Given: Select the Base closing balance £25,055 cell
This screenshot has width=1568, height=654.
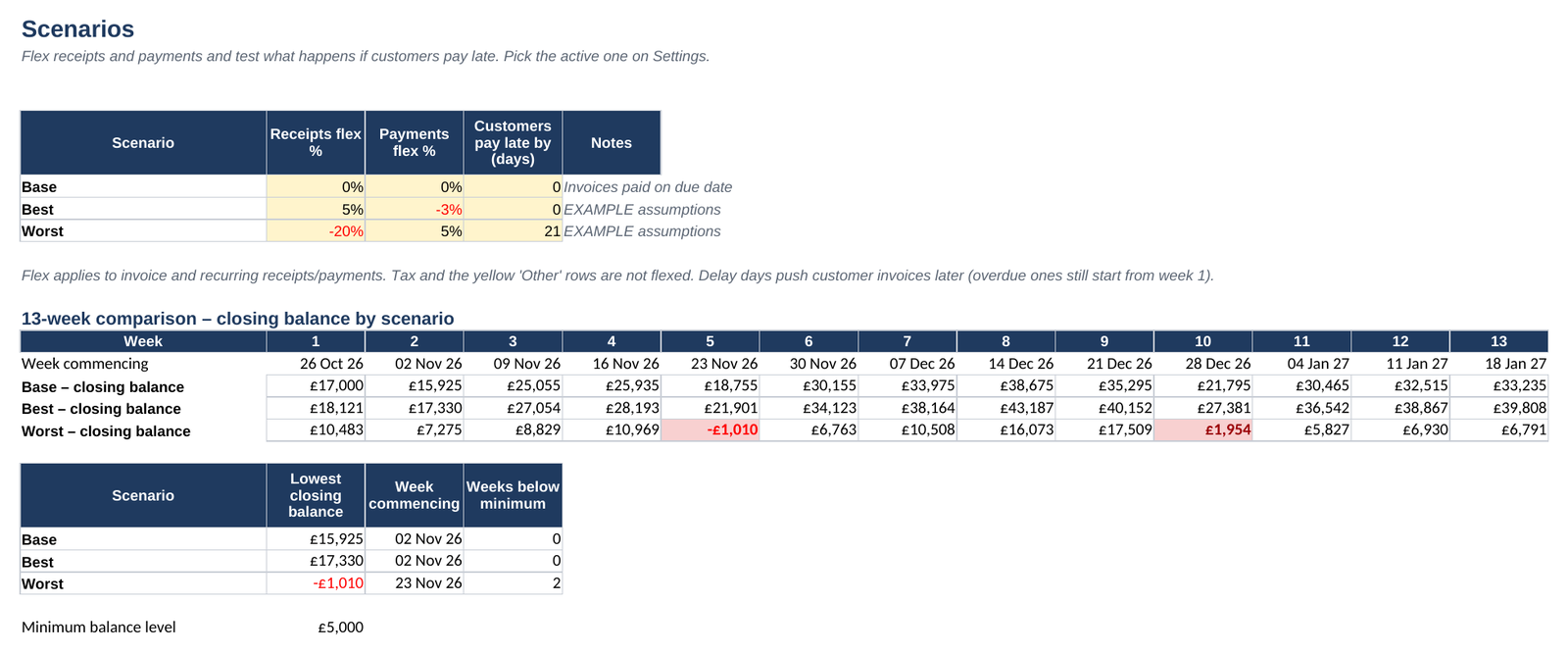Looking at the screenshot, I should [x=514, y=385].
